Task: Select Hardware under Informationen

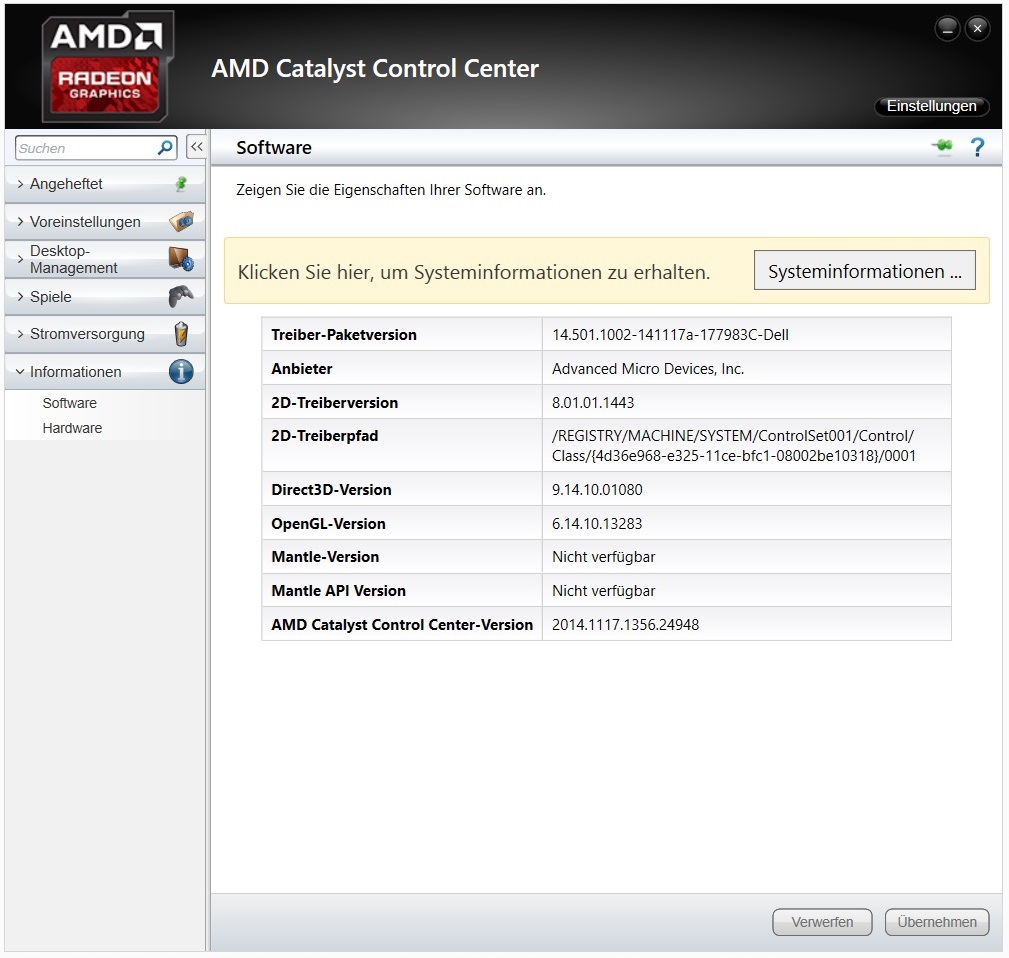Action: point(72,428)
